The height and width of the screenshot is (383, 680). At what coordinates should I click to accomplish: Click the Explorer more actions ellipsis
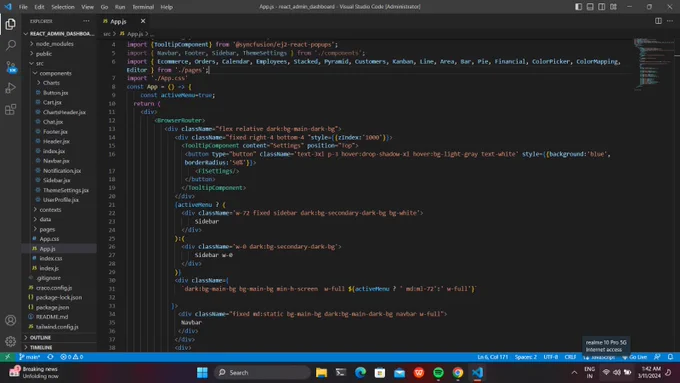coord(86,21)
